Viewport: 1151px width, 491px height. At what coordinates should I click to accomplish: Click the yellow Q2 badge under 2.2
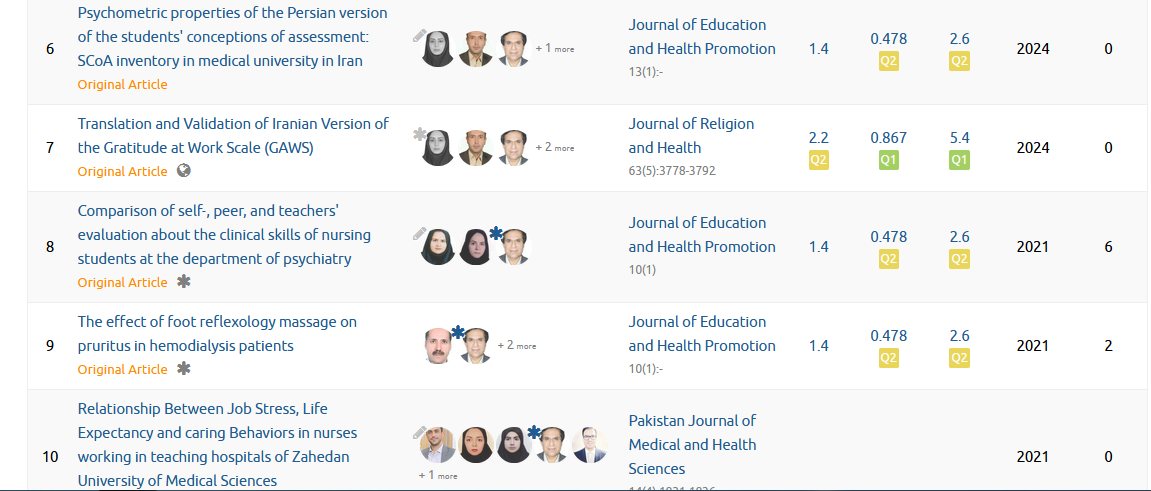(818, 159)
